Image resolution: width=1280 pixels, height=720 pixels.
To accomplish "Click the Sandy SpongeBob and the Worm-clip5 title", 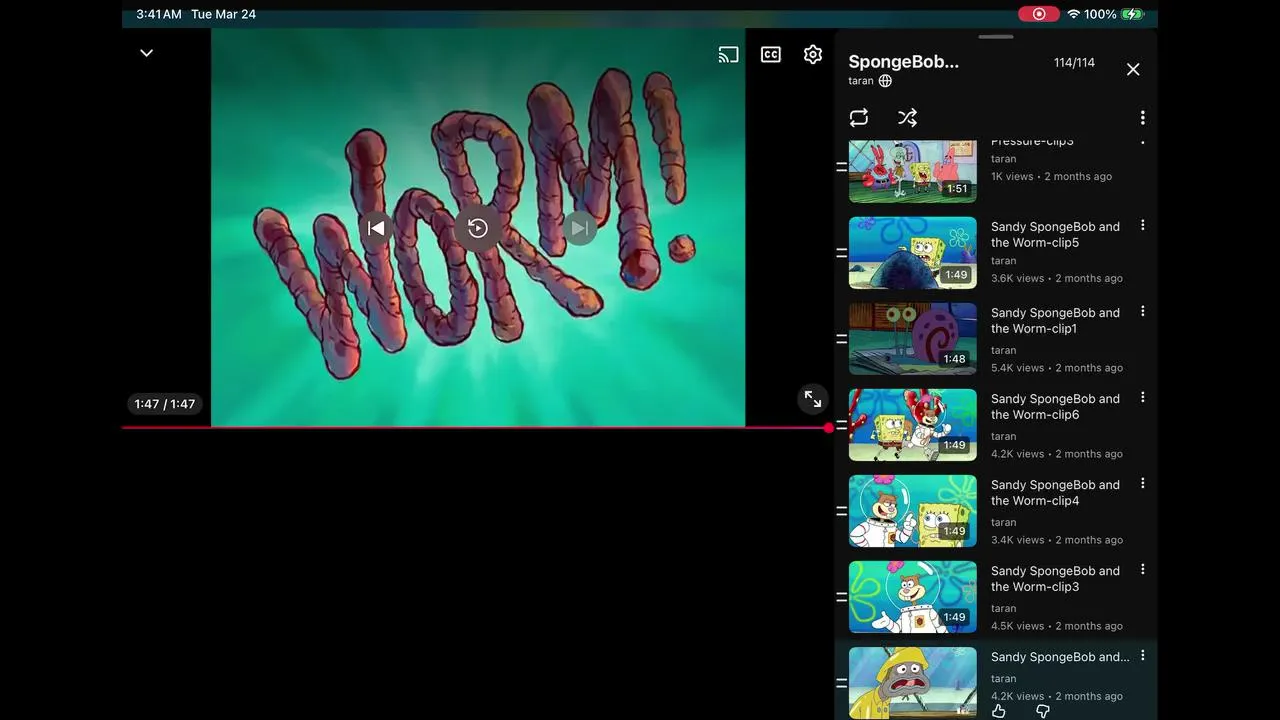I will (1055, 235).
